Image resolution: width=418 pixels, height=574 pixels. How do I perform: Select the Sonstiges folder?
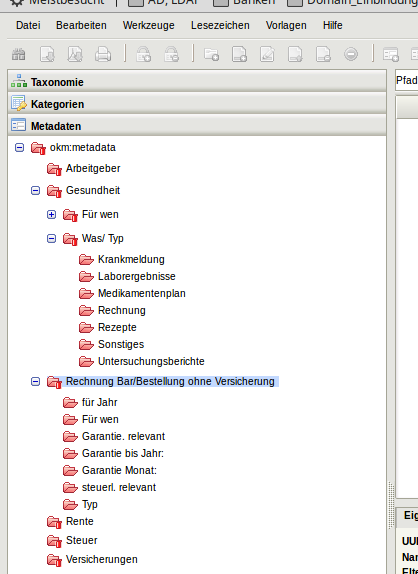pyautogui.click(x=121, y=344)
